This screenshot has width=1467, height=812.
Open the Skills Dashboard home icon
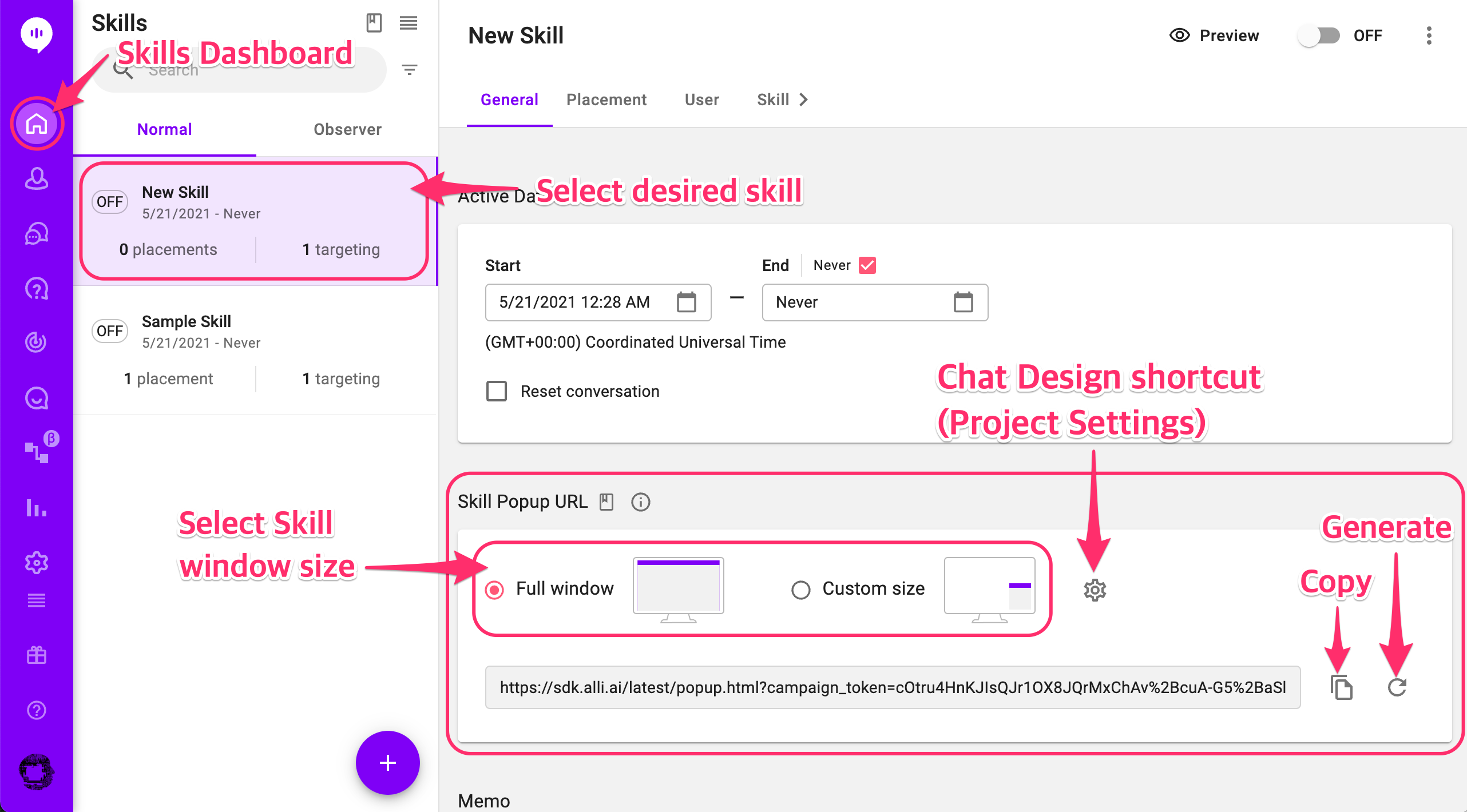click(x=37, y=124)
